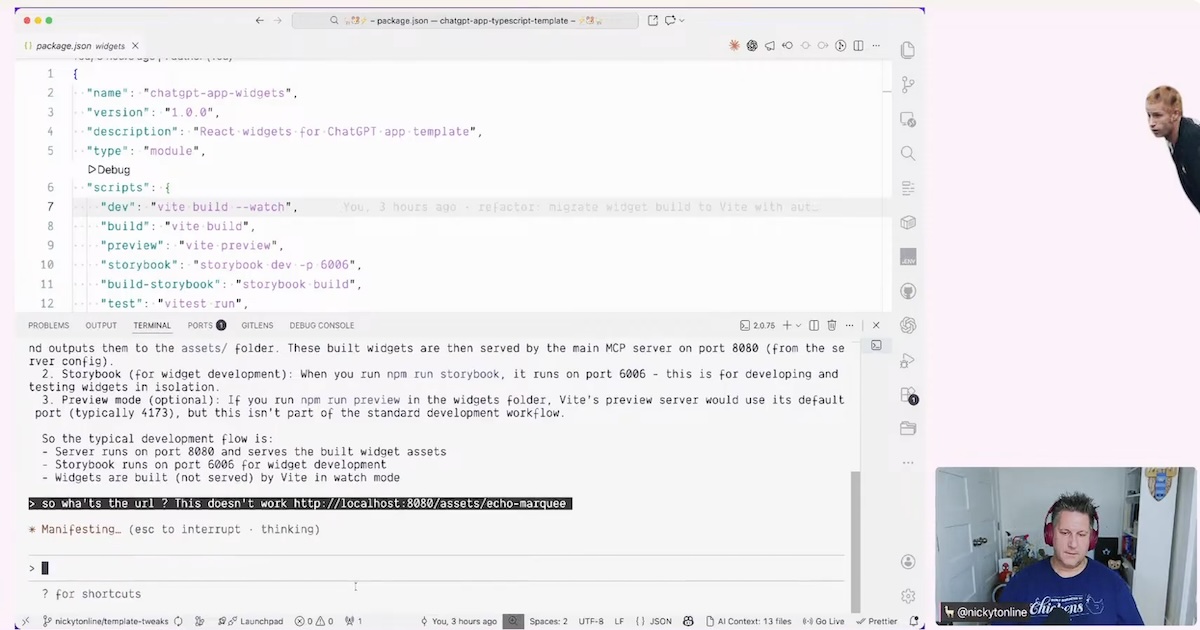Open Run and Debug view
Viewport: 1200px width, 630px height.
coord(908,360)
